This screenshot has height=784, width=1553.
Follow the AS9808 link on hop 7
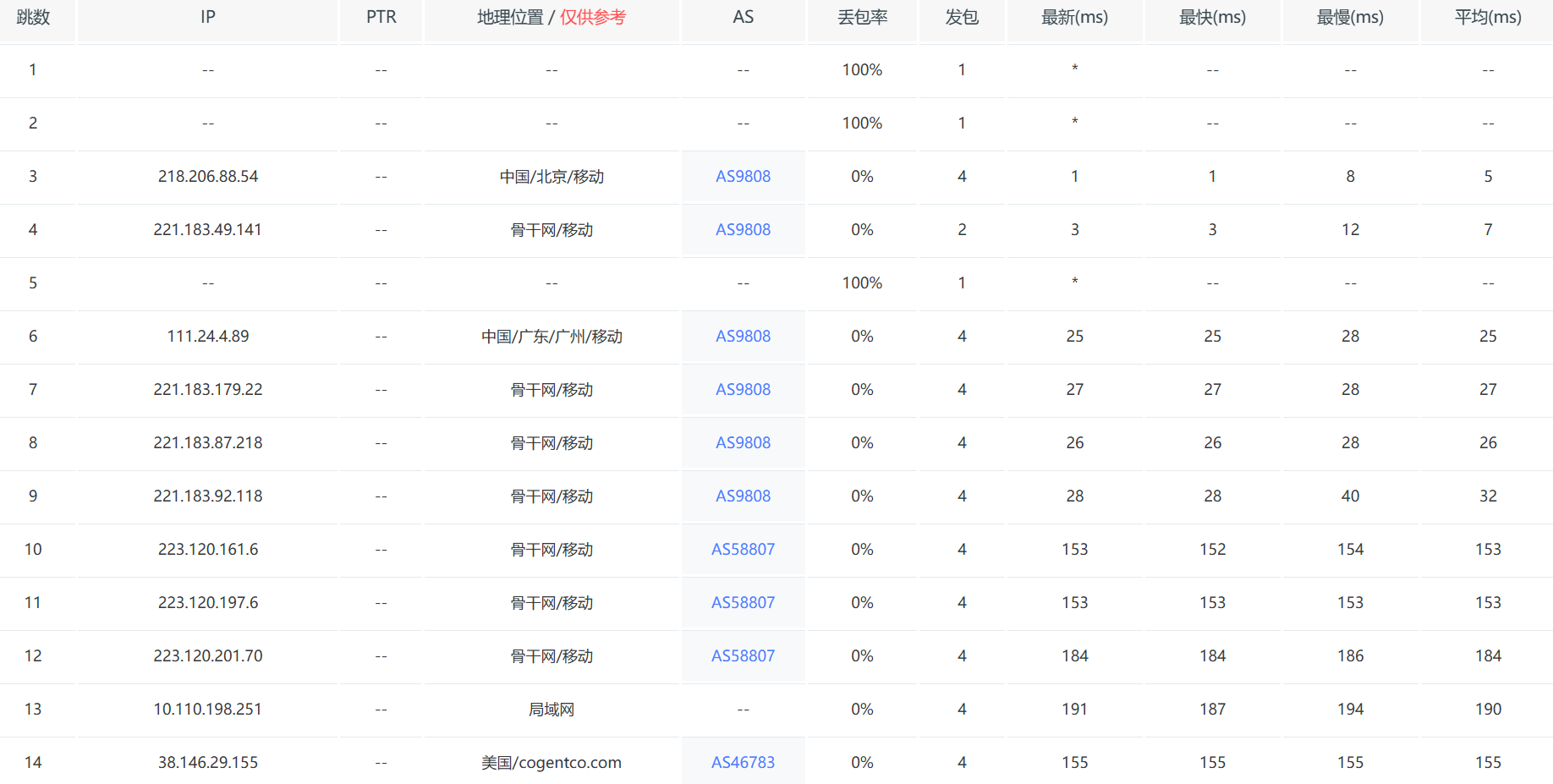(x=743, y=389)
